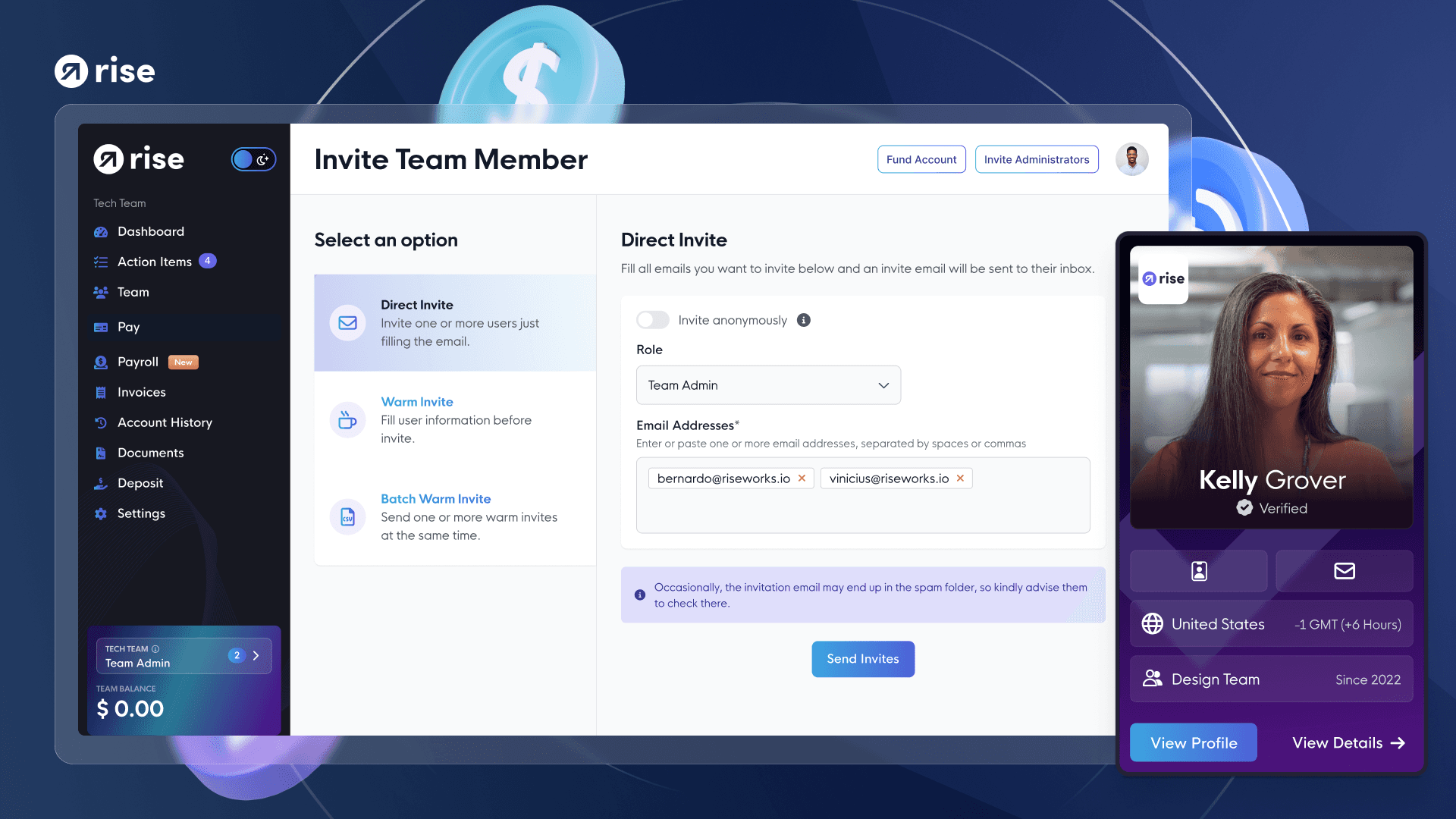The height and width of the screenshot is (819, 1456).
Task: Click the rise logo on Kelly's photo
Action: [x=1164, y=278]
